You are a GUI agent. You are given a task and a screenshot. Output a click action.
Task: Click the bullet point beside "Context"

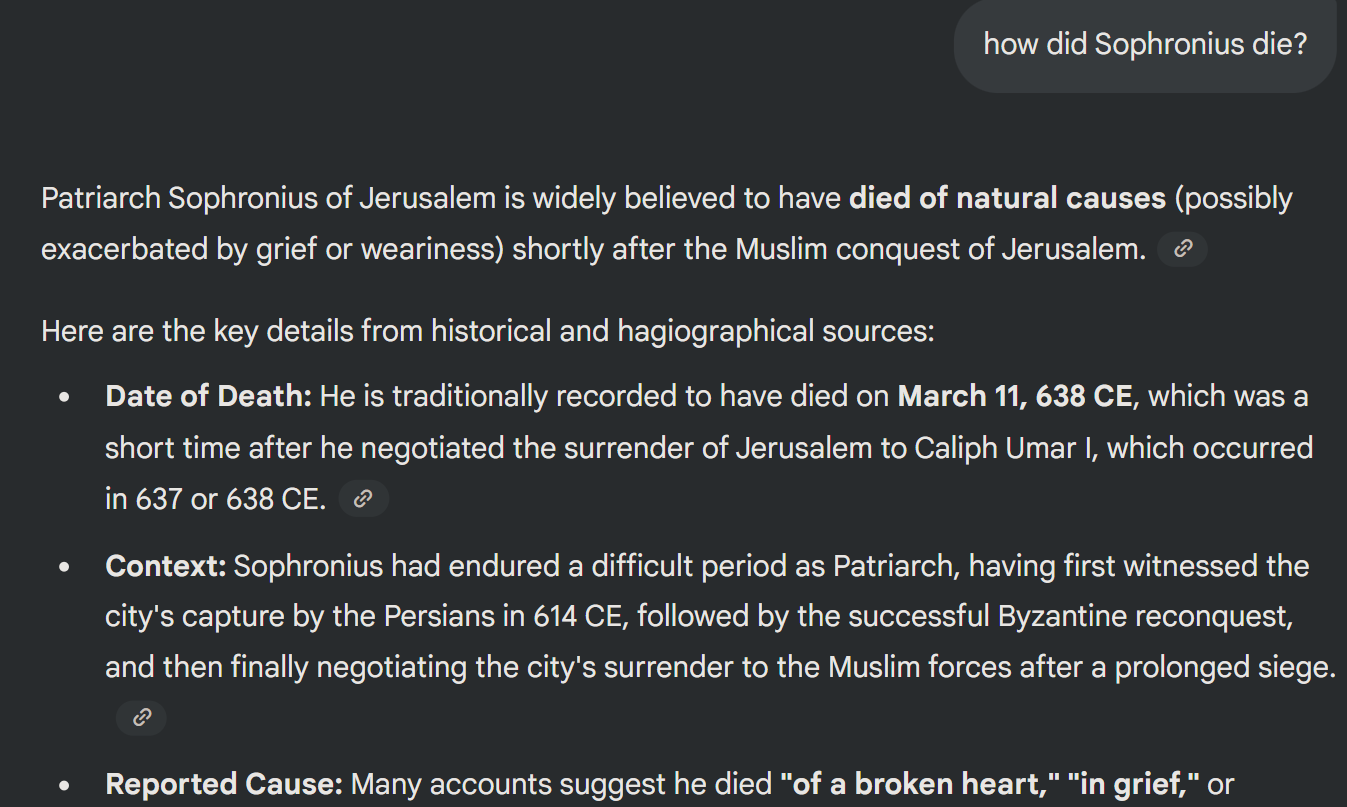pyautogui.click(x=65, y=567)
